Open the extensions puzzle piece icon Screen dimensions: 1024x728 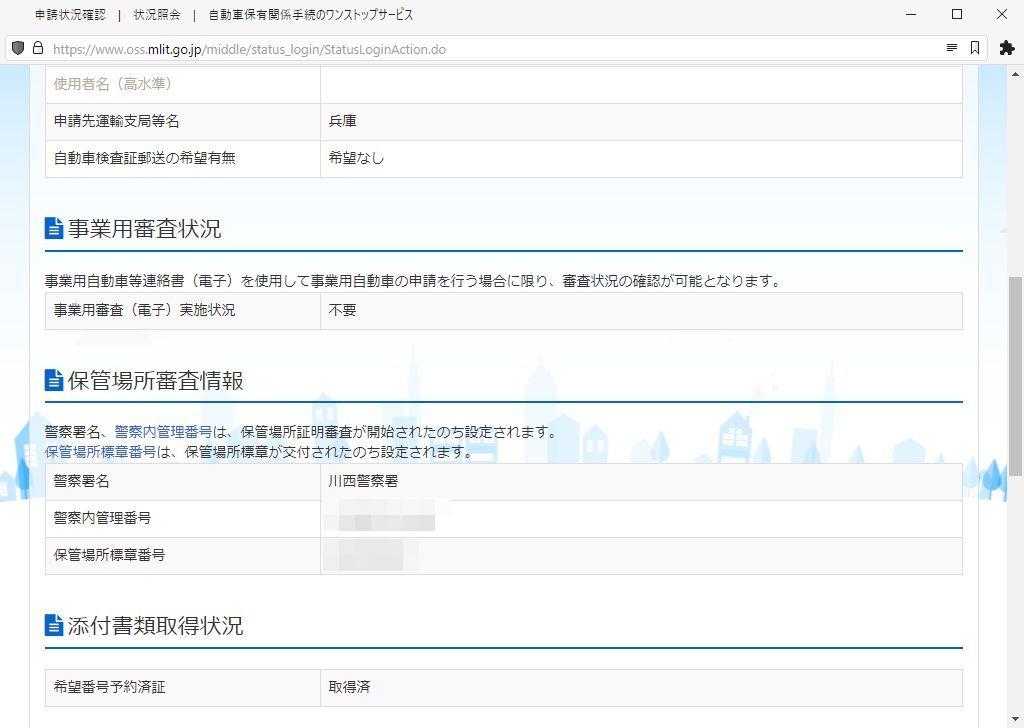[1006, 48]
